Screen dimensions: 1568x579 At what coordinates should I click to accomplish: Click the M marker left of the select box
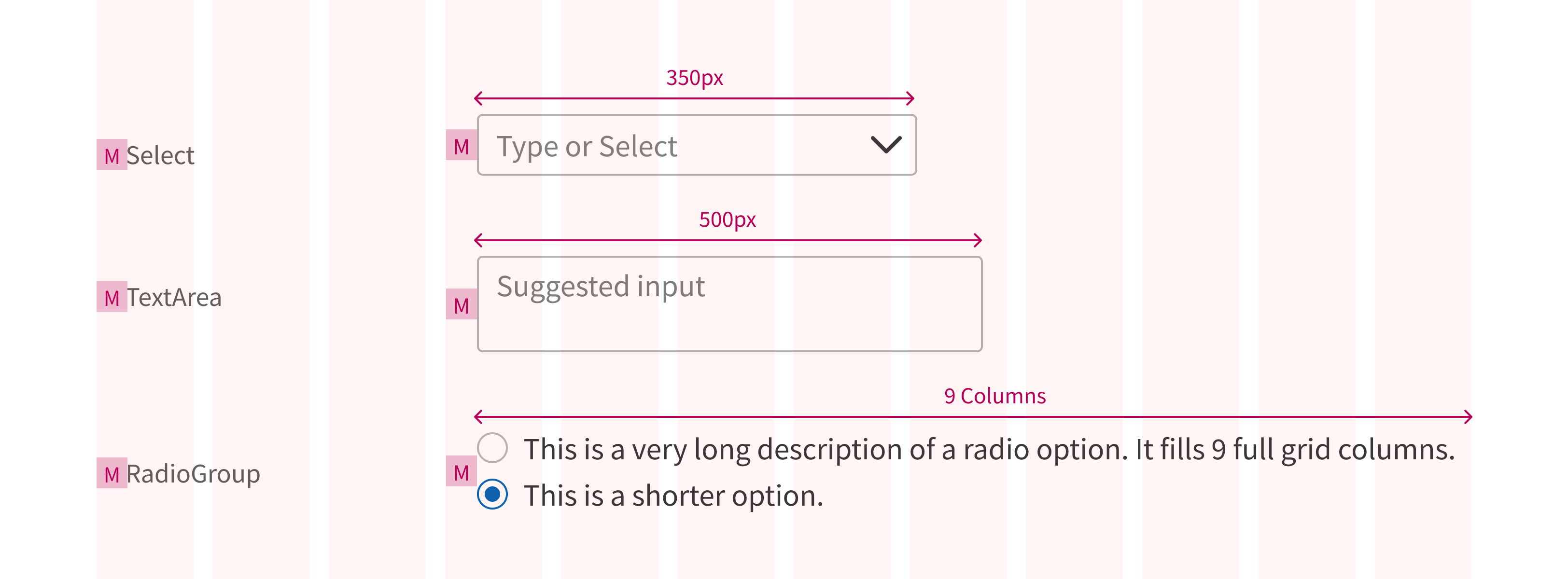[462, 145]
